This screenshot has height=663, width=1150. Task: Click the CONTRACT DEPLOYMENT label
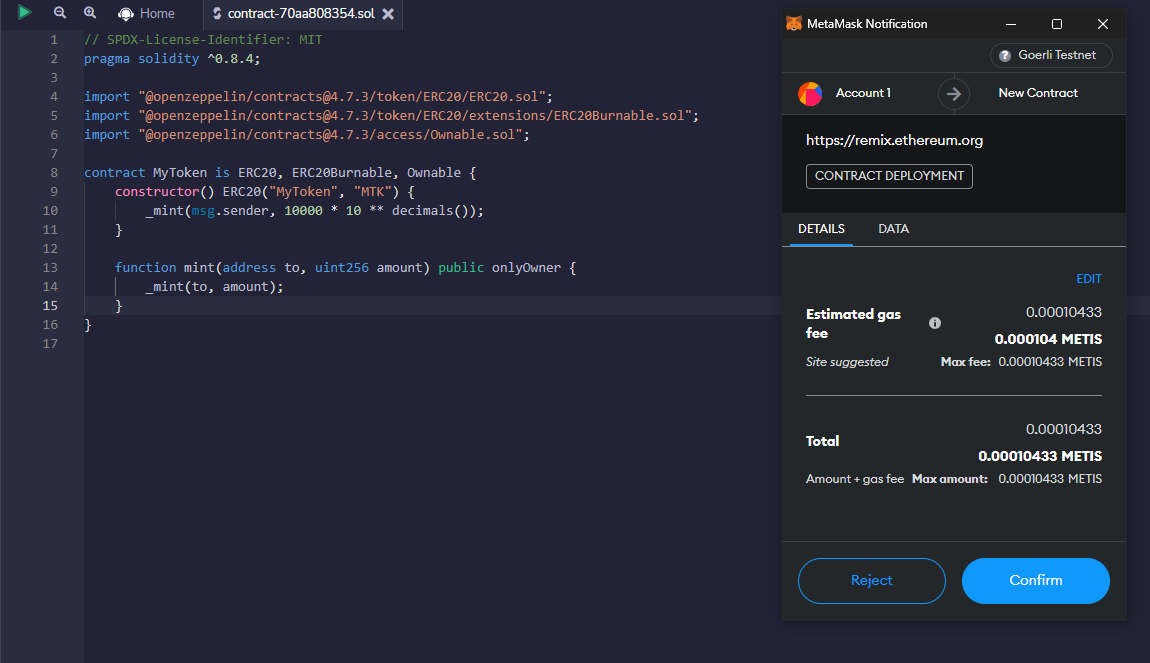[889, 176]
